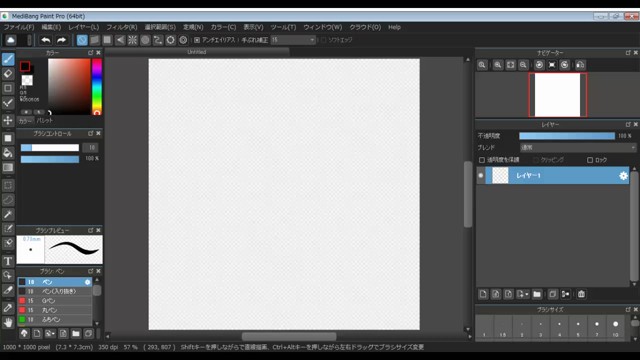Image resolution: width=640 pixels, height=360 pixels.
Task: Enable protect-transparency checkbox in the layer panel
Action: point(482,160)
